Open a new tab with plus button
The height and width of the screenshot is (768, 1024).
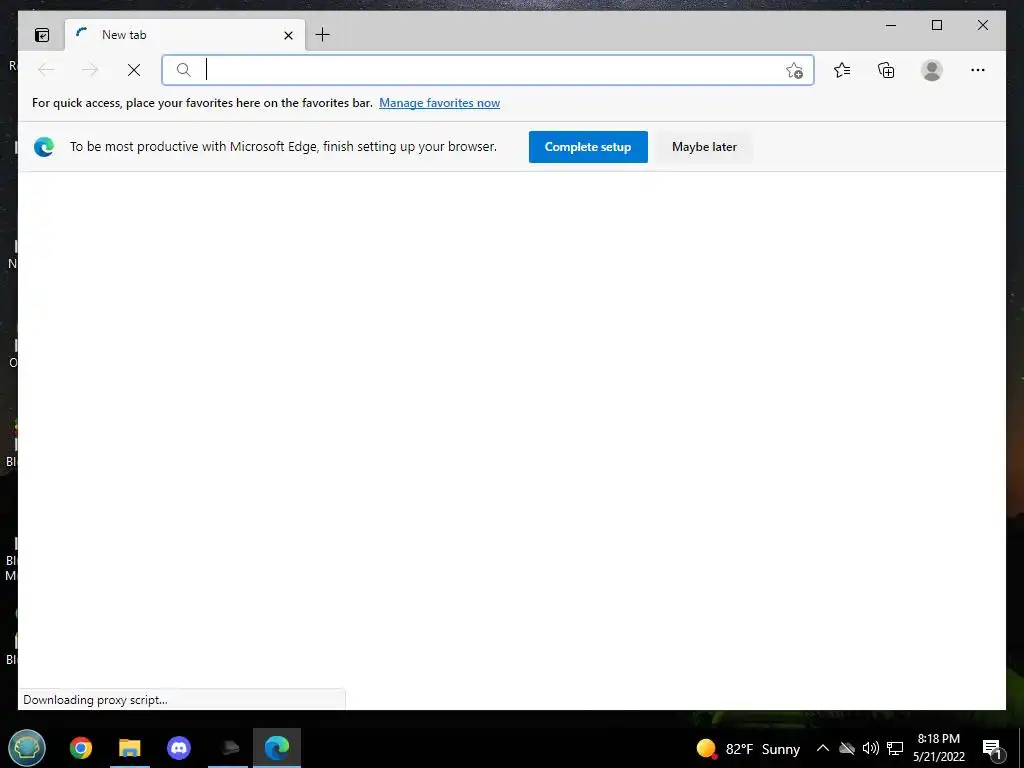click(x=323, y=35)
